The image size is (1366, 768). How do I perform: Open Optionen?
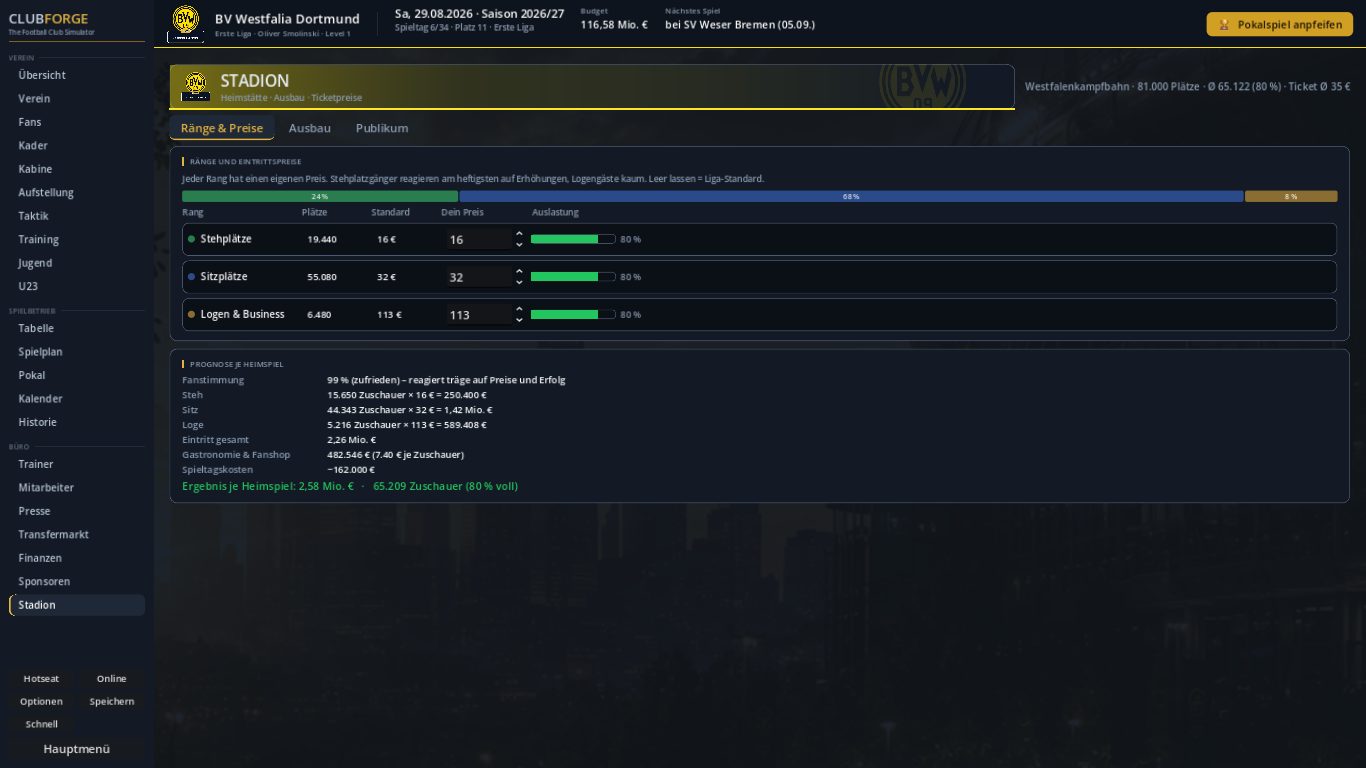click(42, 701)
